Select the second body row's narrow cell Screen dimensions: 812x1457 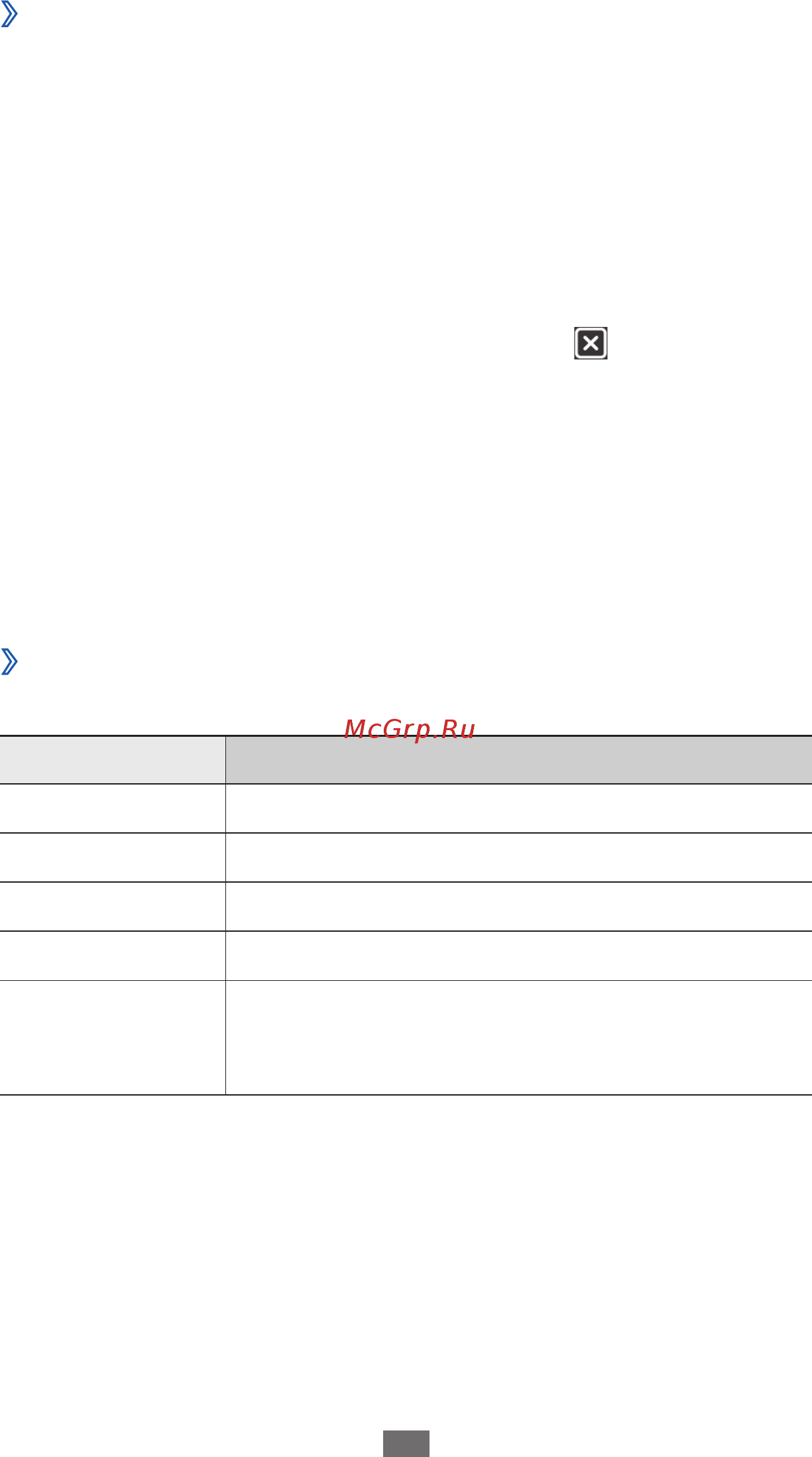[x=113, y=857]
